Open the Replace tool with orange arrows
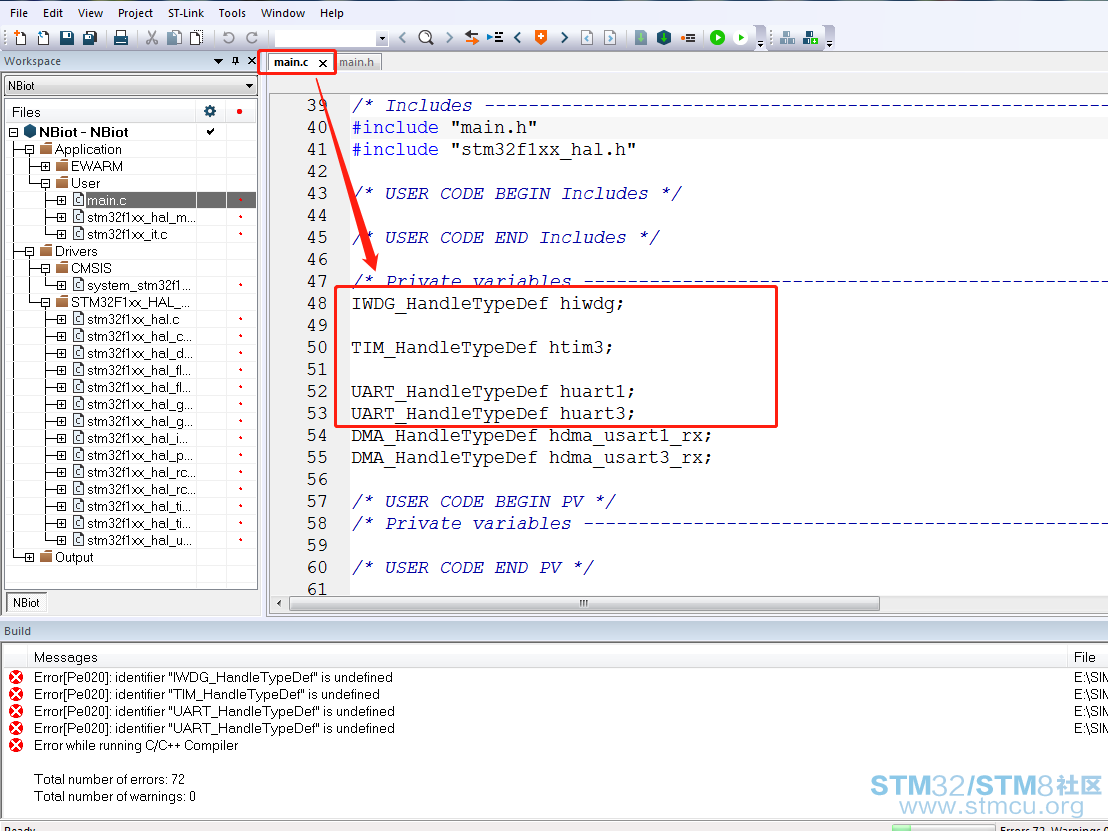 472,37
